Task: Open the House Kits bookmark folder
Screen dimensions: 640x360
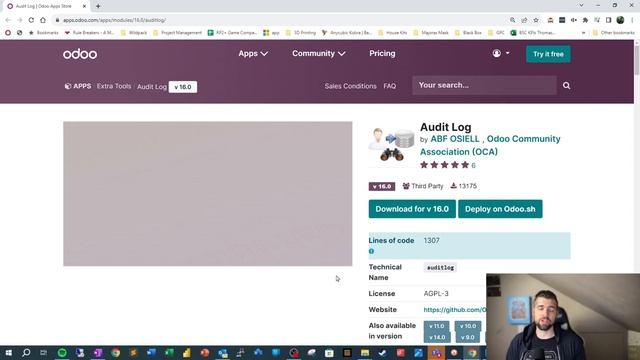Action: click(x=393, y=33)
